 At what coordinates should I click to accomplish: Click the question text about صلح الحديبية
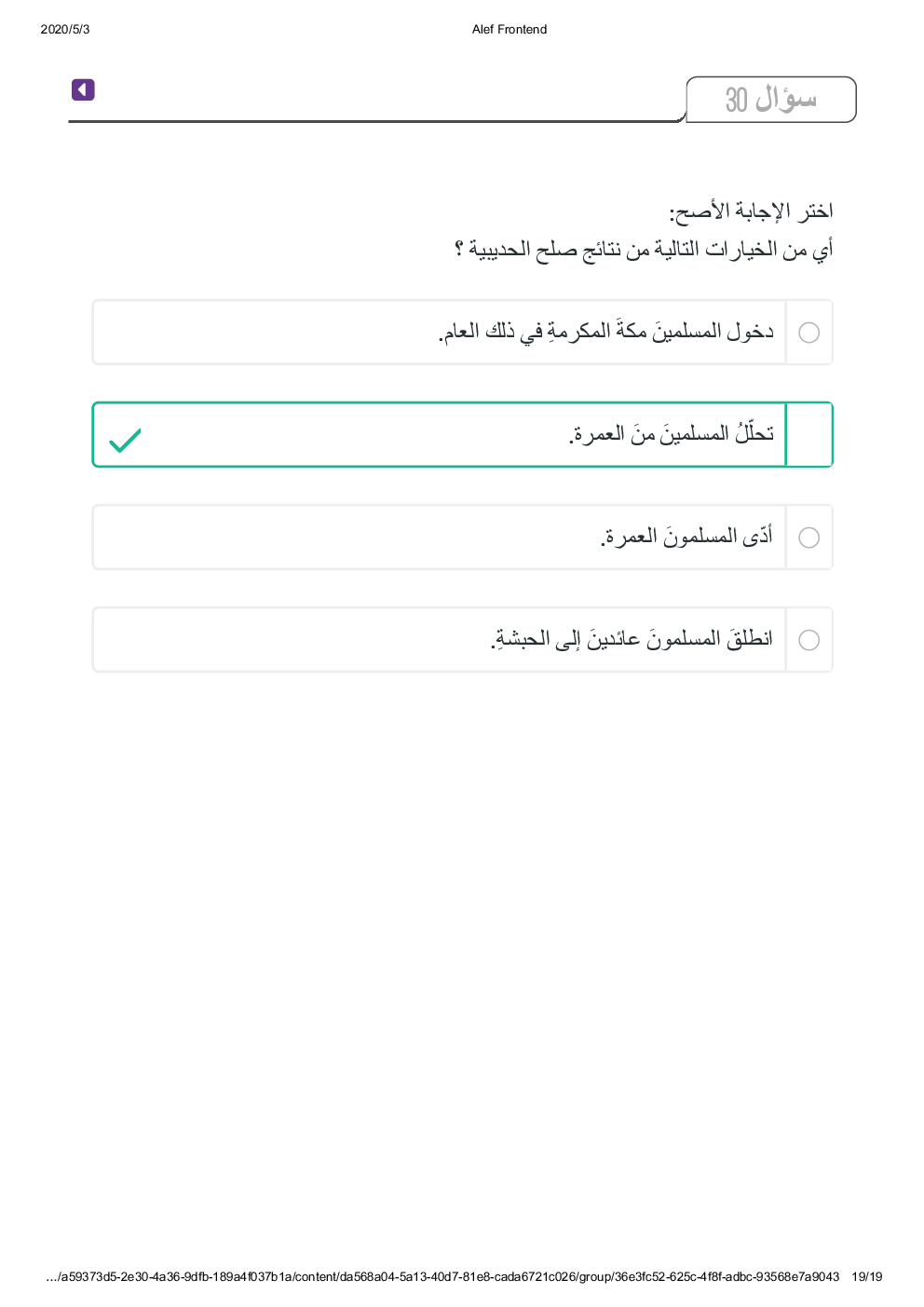pyautogui.click(x=644, y=250)
